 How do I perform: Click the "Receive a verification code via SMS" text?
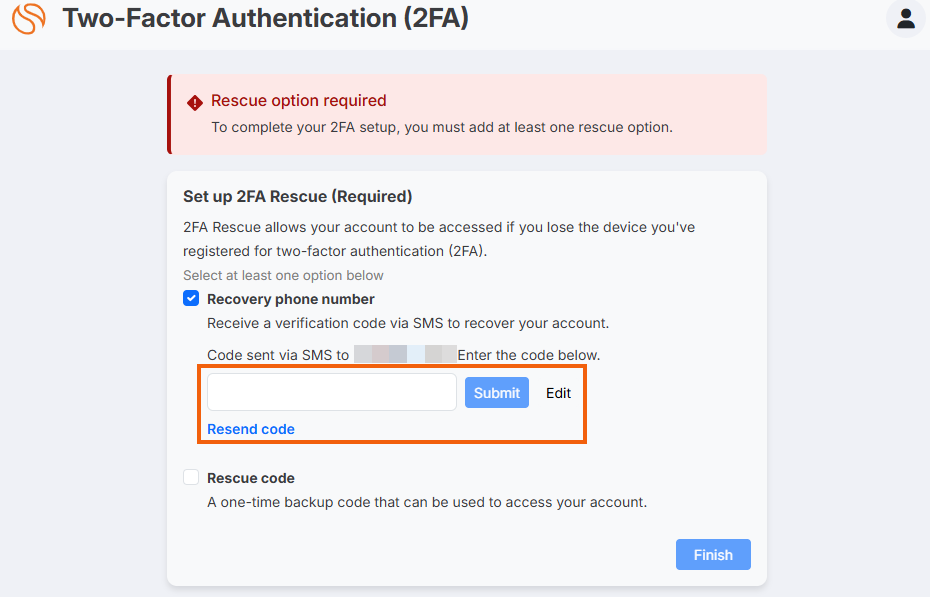coord(408,323)
